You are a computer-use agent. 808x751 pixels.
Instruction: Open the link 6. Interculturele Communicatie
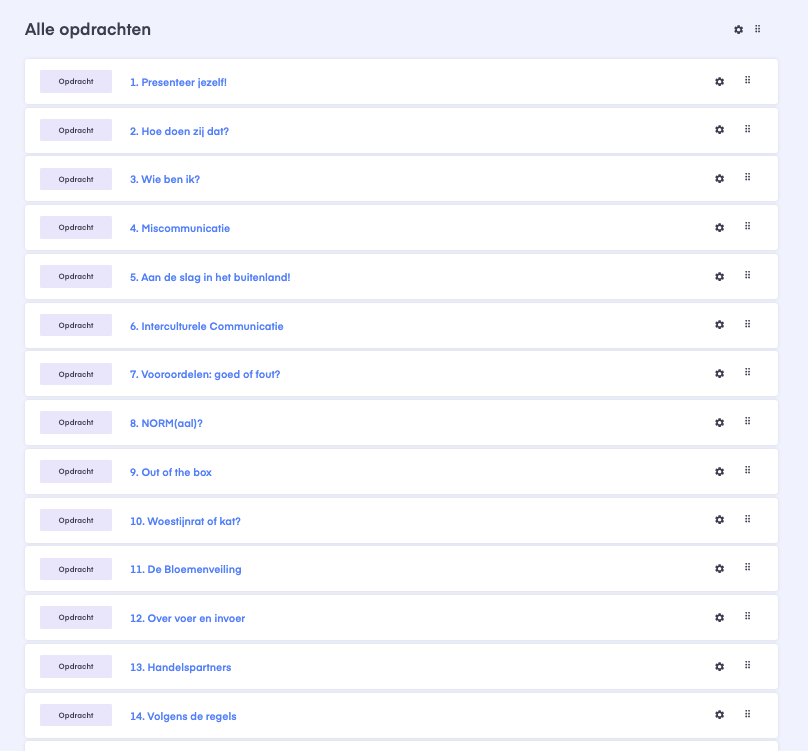[x=207, y=326]
